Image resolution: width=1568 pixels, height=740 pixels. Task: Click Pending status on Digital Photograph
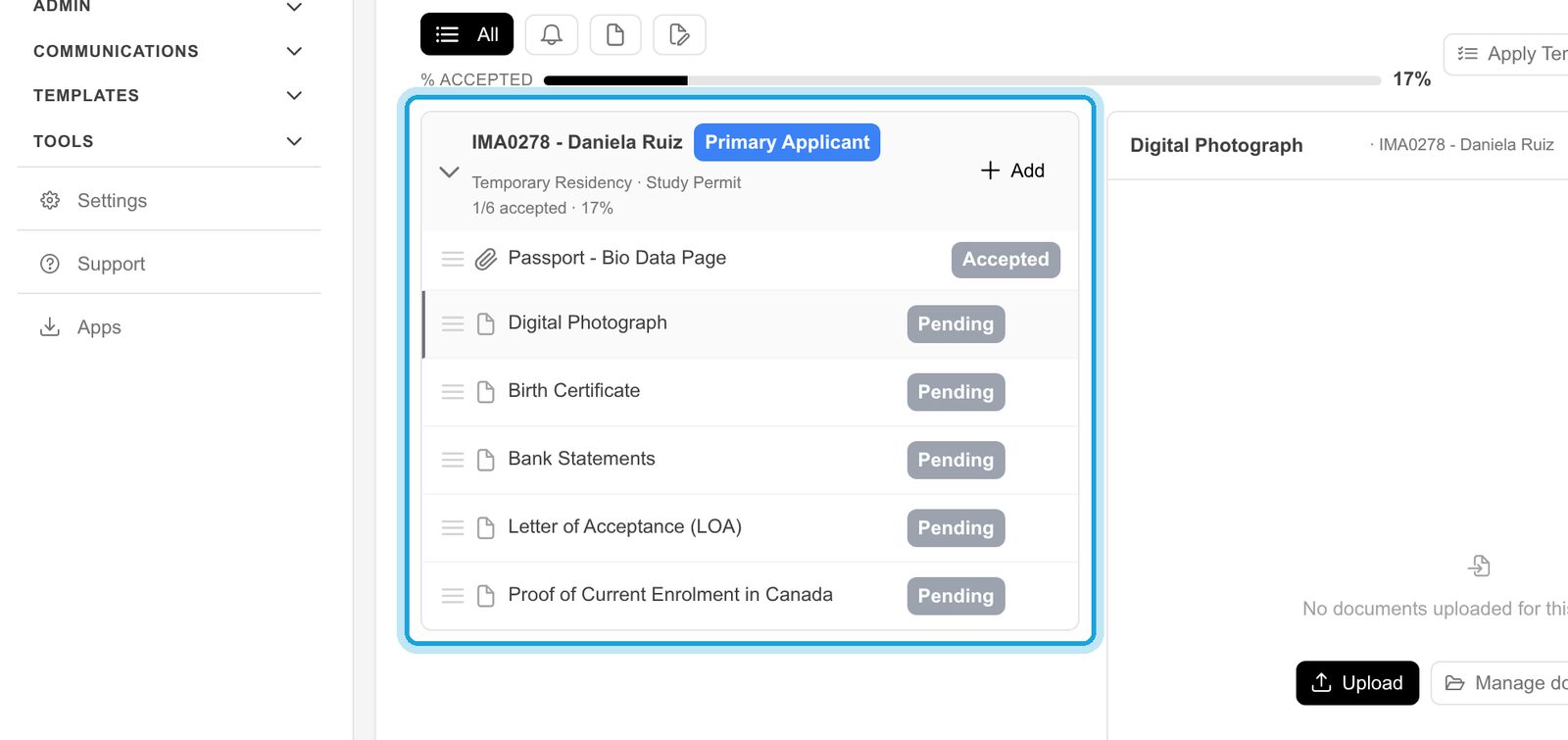pos(955,324)
